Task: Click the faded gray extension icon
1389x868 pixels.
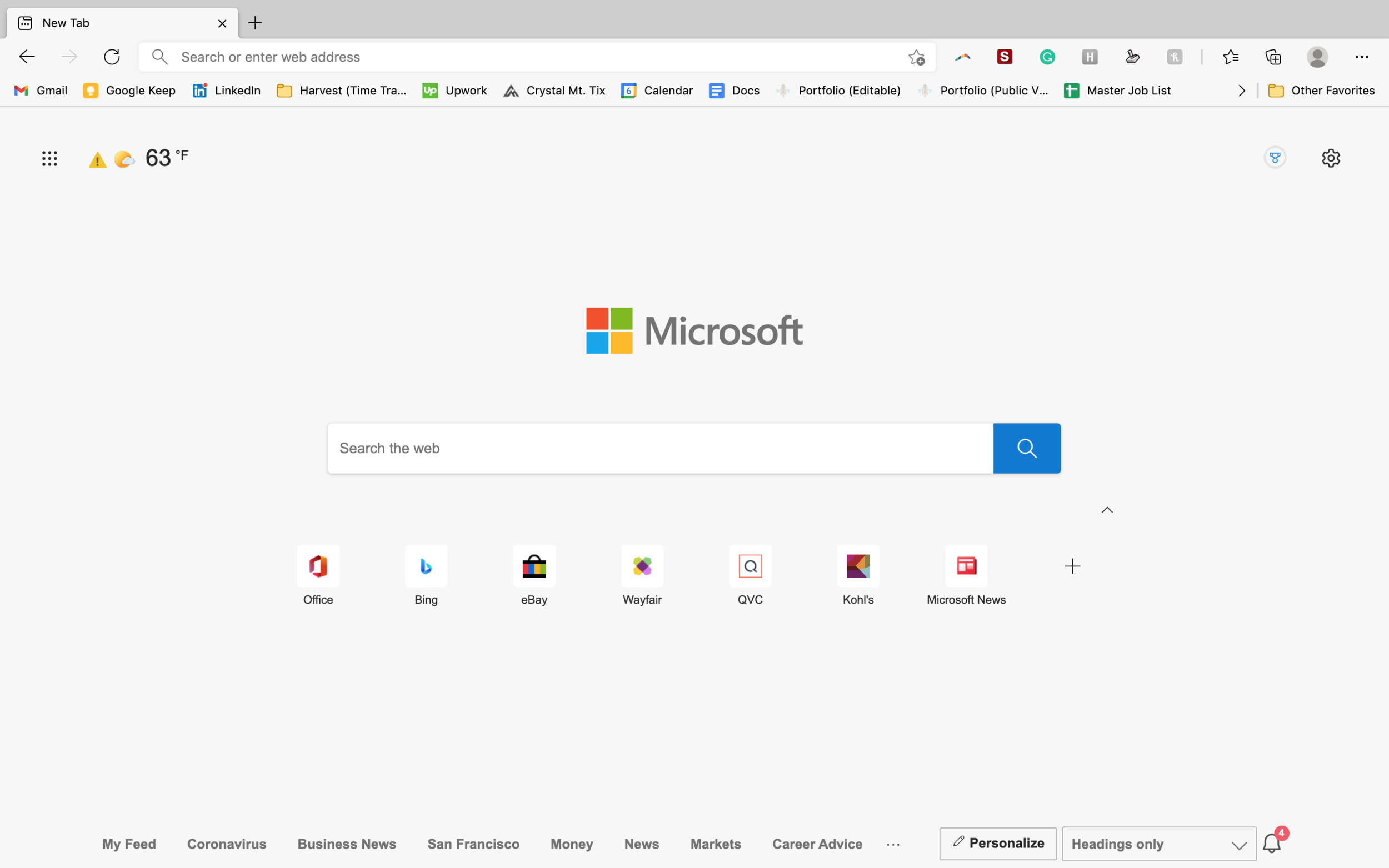Action: [x=1175, y=57]
